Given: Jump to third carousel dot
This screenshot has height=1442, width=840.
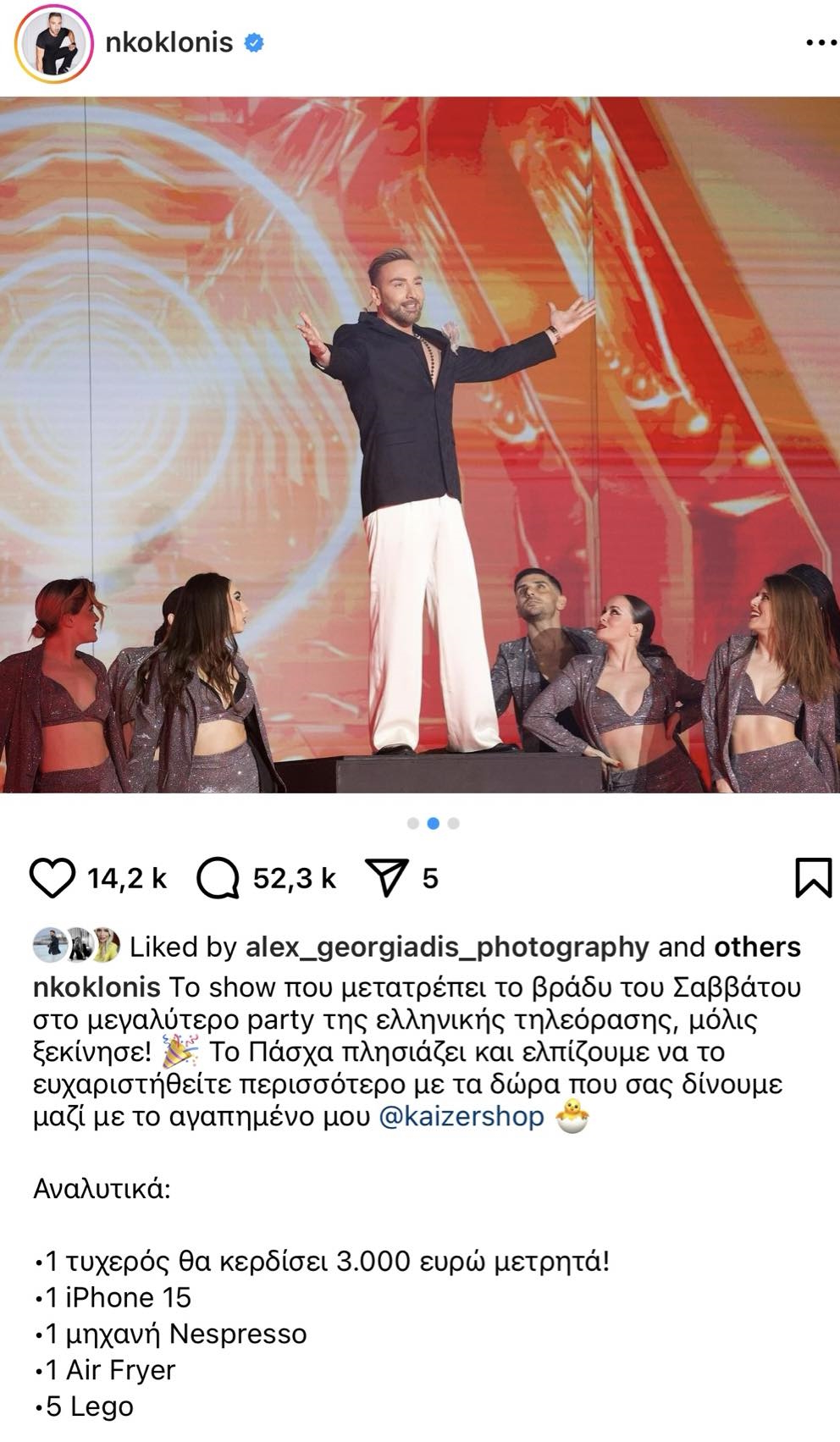Looking at the screenshot, I should point(454,823).
